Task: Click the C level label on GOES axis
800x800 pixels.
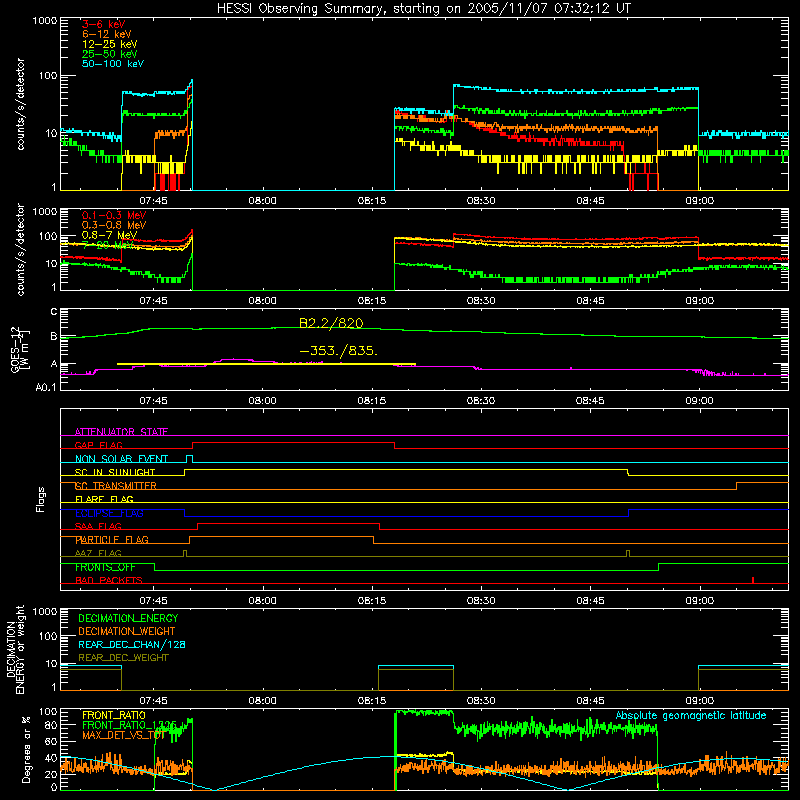Action: [x=54, y=312]
